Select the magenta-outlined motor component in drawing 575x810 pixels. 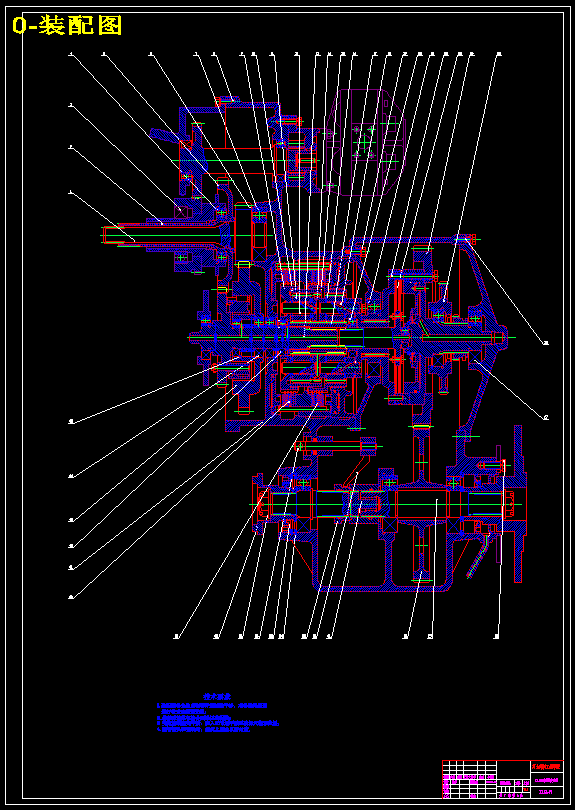point(365,143)
